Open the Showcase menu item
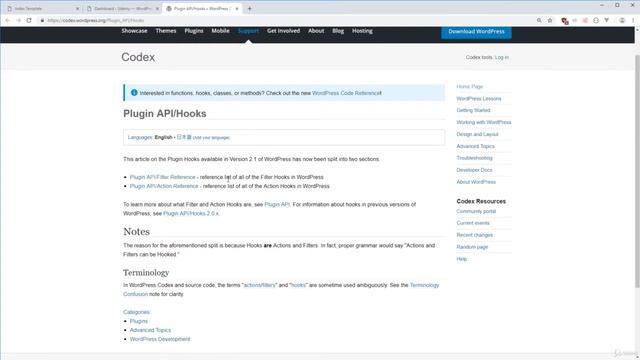Viewport: 640px width, 360px height. [x=134, y=31]
